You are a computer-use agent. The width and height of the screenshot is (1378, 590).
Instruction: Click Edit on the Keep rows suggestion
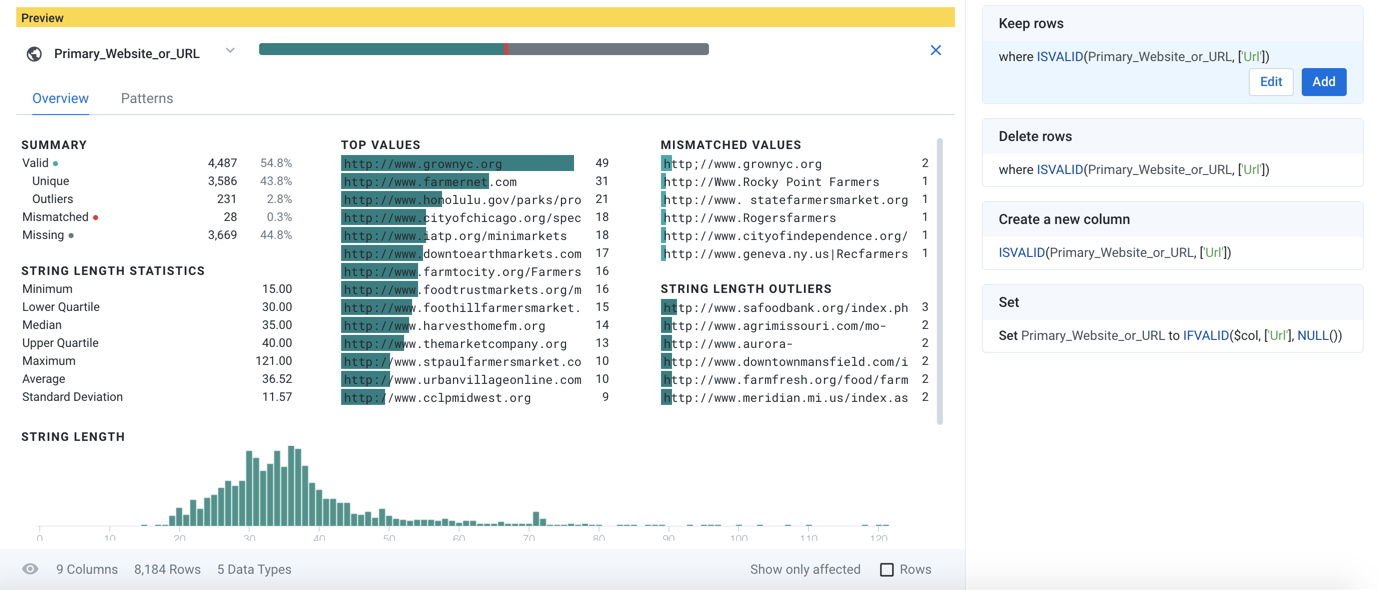coord(1270,82)
